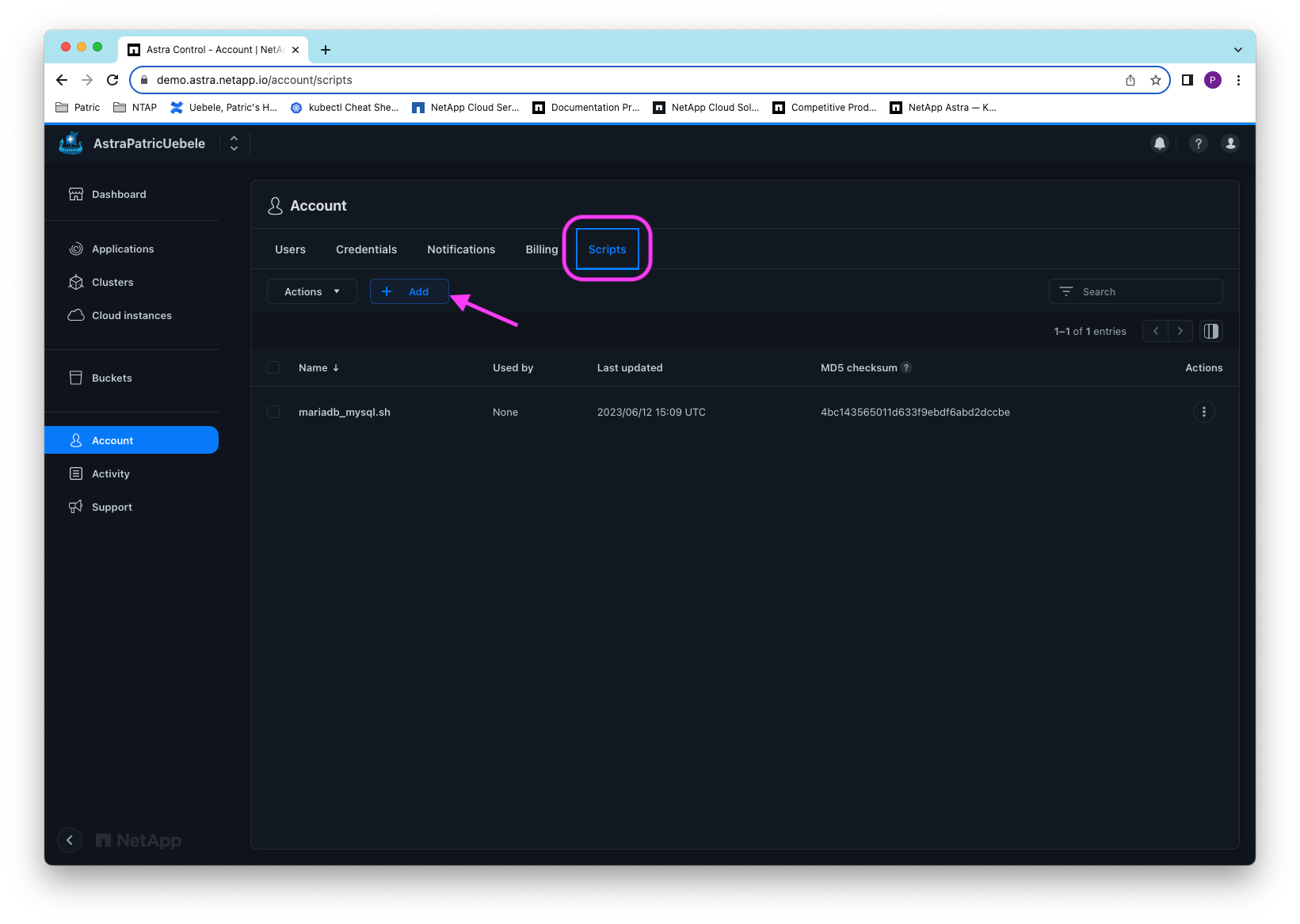This screenshot has height=924, width=1300.
Task: Bookmark this page with the star icon
Action: point(1155,80)
